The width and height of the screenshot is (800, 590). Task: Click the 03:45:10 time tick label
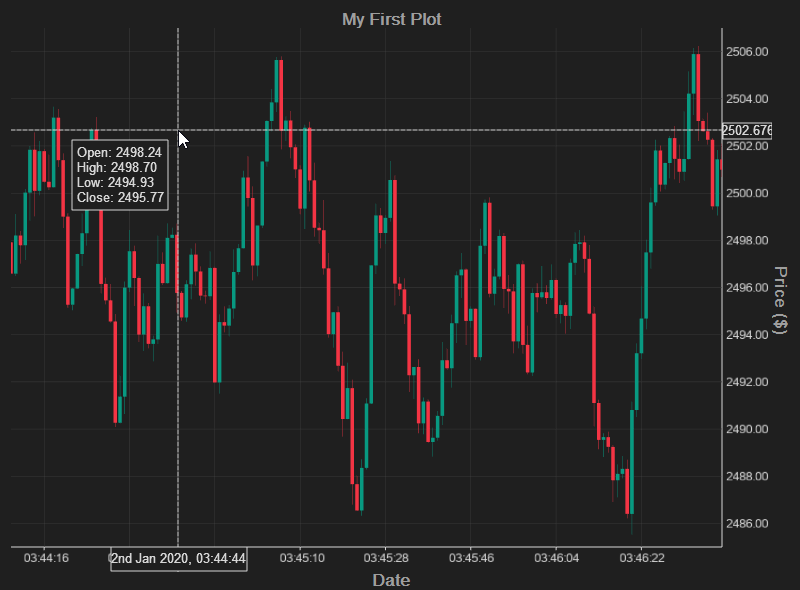302,558
